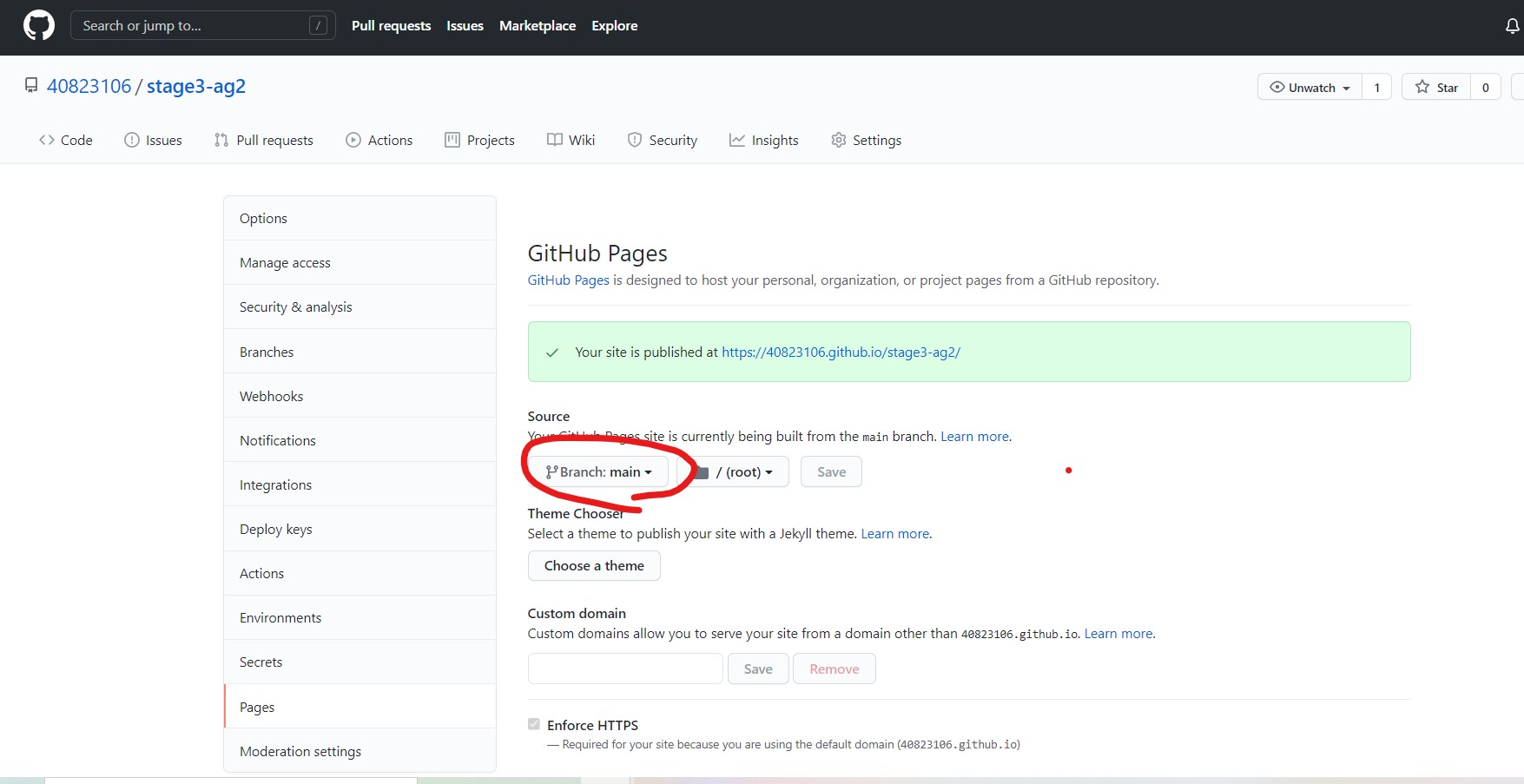Open GitHub home via Octocat logo
Screen dimensions: 1524x784
(x=39, y=26)
